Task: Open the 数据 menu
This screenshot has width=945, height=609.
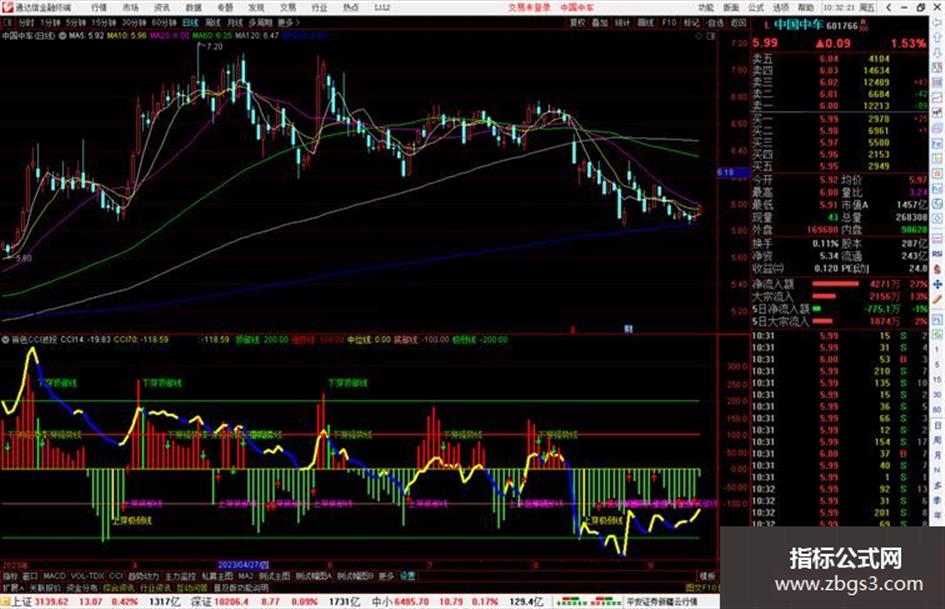Action: tap(193, 7)
